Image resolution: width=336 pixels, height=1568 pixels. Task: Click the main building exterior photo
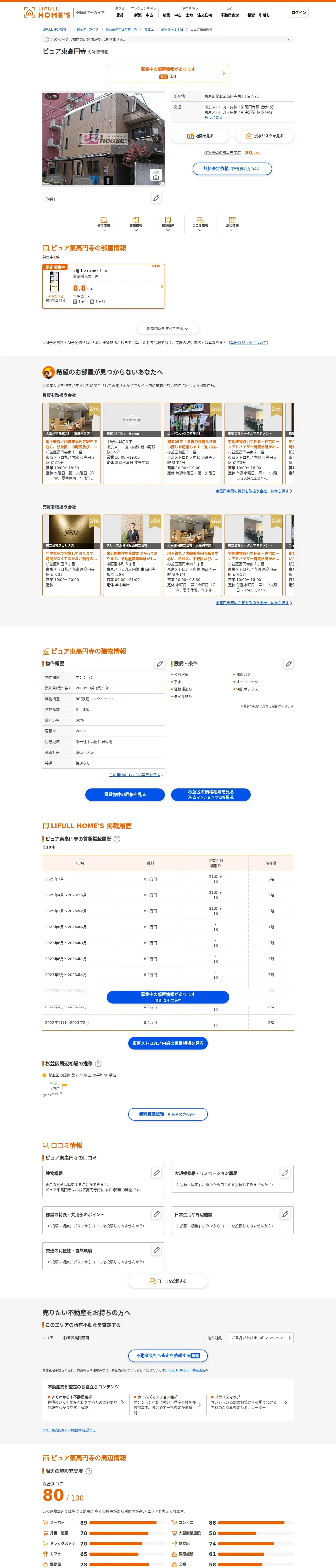104,138
